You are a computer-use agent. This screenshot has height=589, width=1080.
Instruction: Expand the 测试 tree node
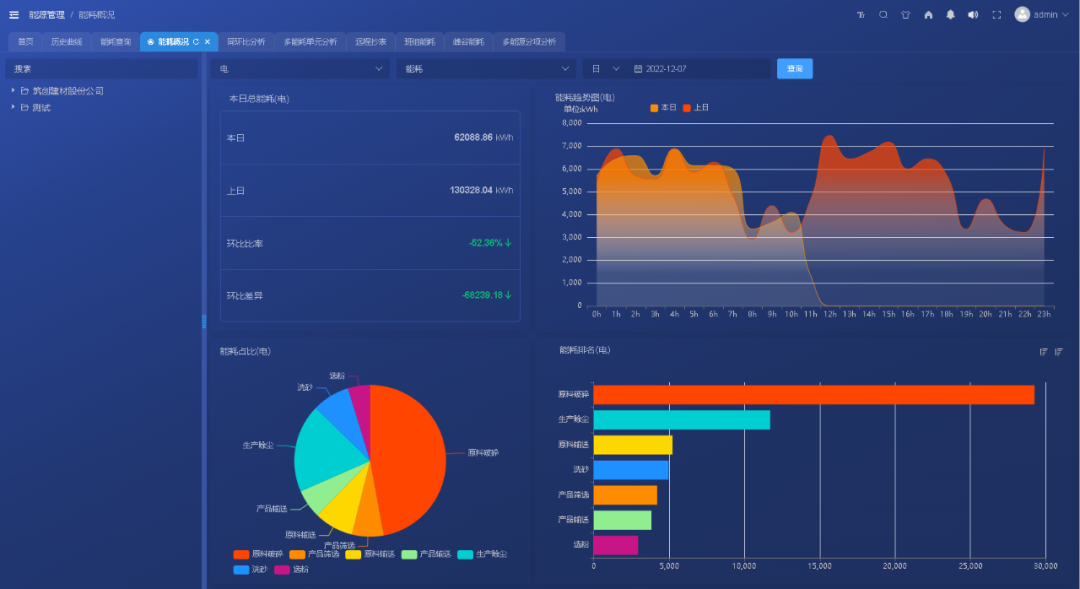[x=13, y=107]
